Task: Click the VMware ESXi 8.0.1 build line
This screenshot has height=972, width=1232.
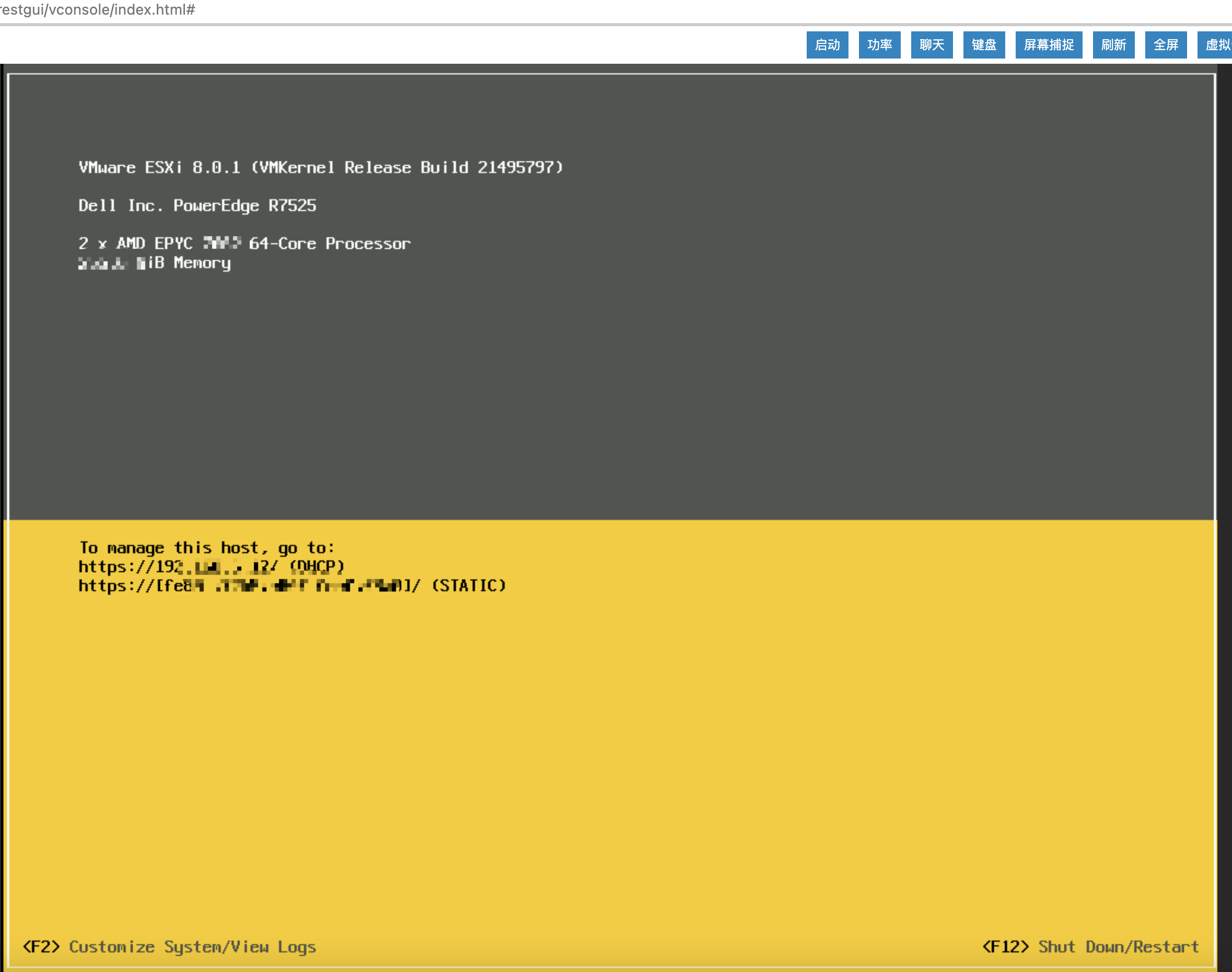Action: [x=321, y=167]
